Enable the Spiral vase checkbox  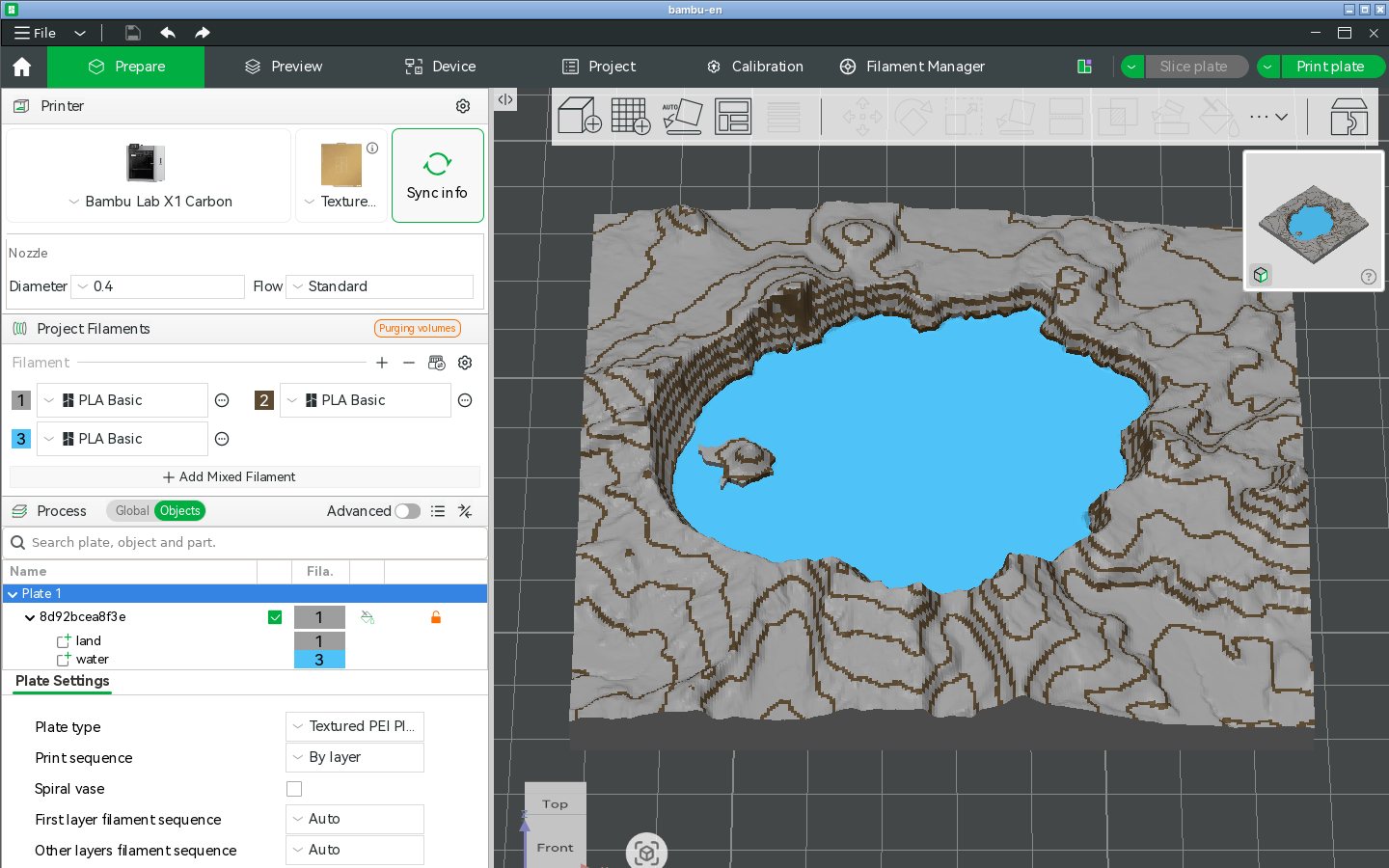point(294,789)
